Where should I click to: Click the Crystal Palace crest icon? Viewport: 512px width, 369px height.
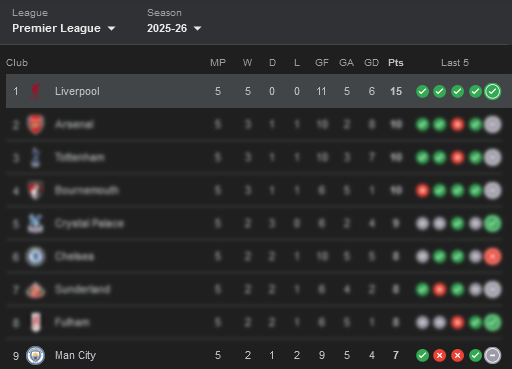point(35,223)
